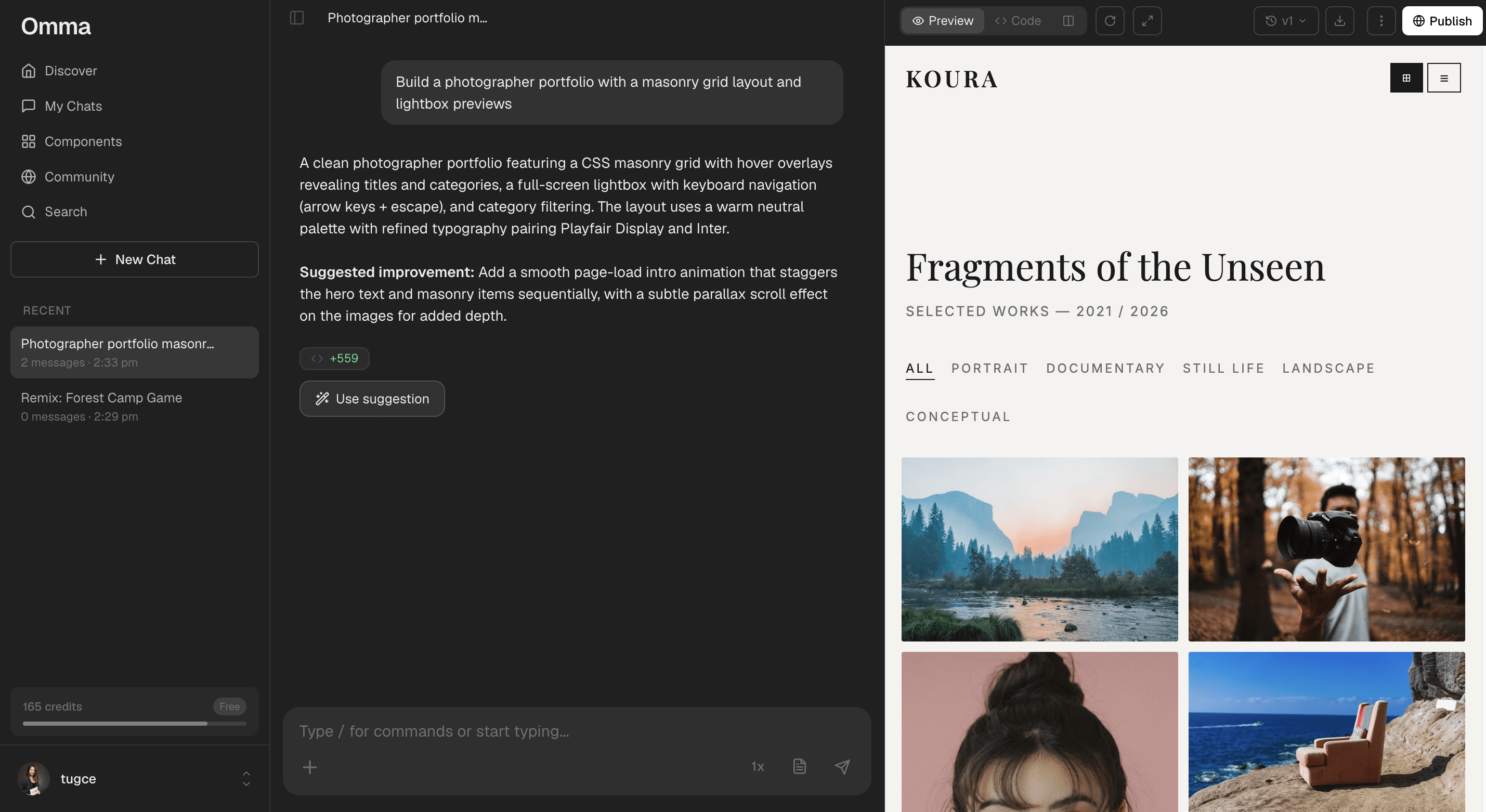Change the 1x speed selector
The height and width of the screenshot is (812, 1486).
coord(757,766)
